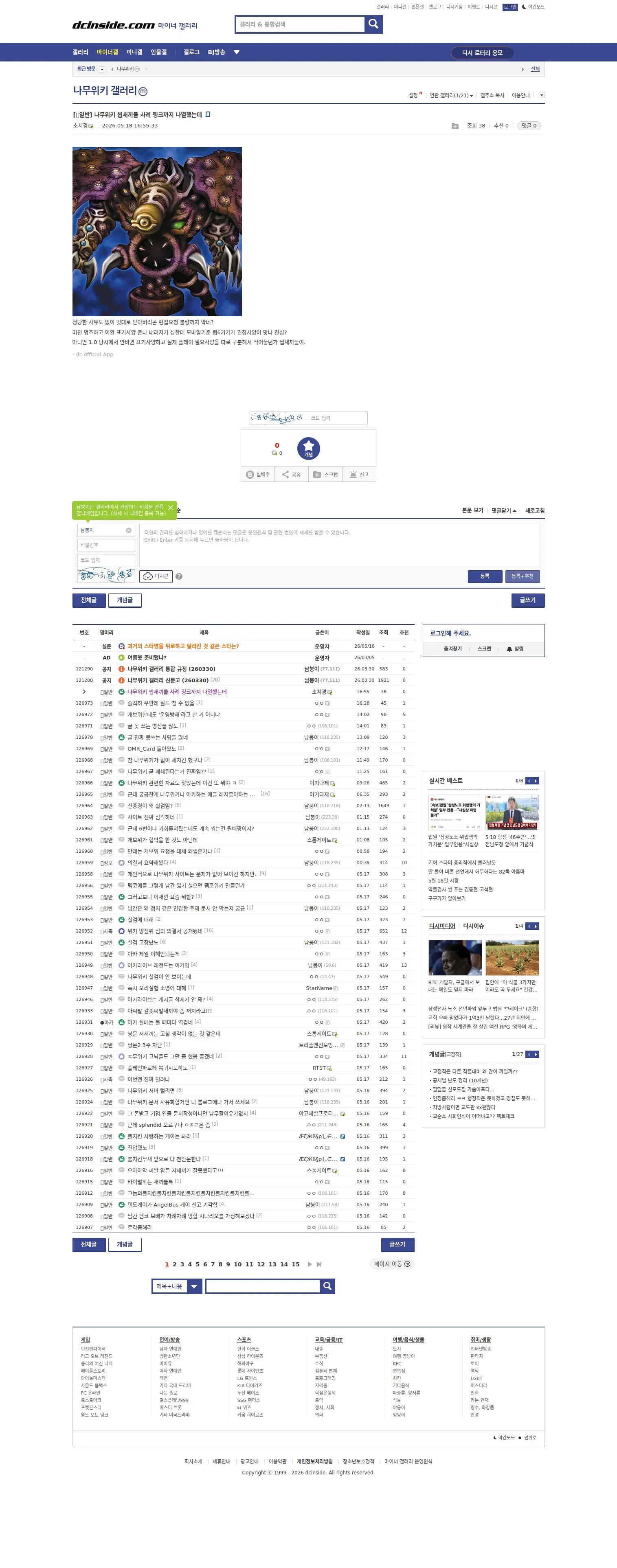Click the 개인정보처리방침 footer link
Screen dimensions: 617x1568
pos(315,1461)
